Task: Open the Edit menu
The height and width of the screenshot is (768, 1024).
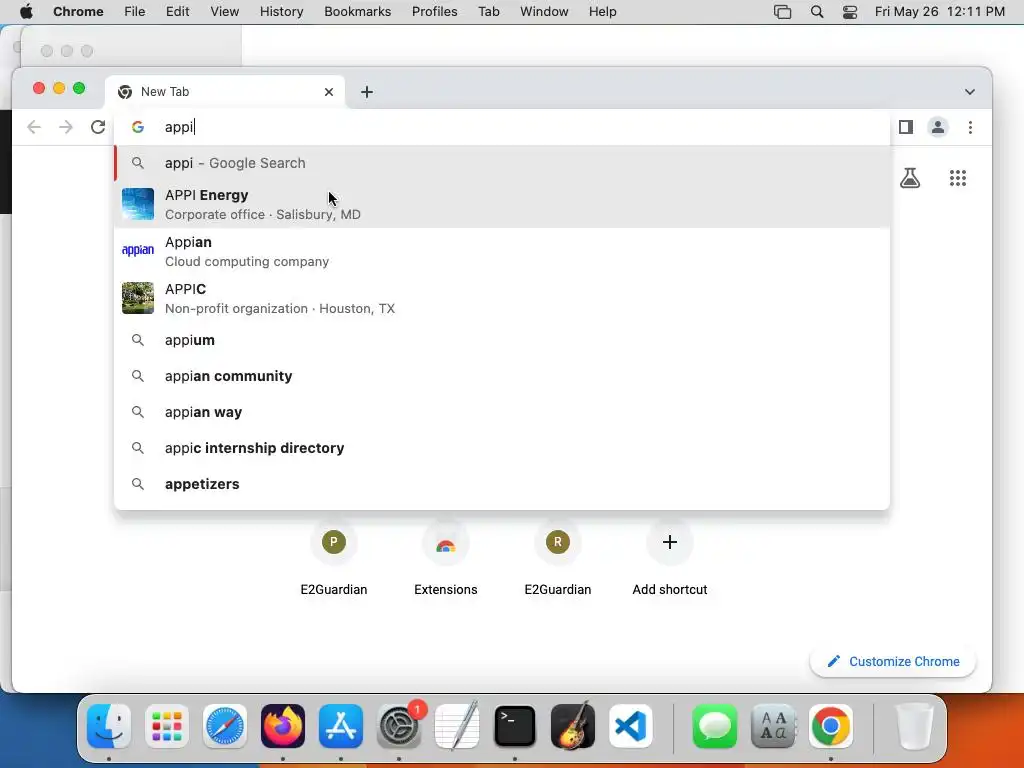Action: 178,12
